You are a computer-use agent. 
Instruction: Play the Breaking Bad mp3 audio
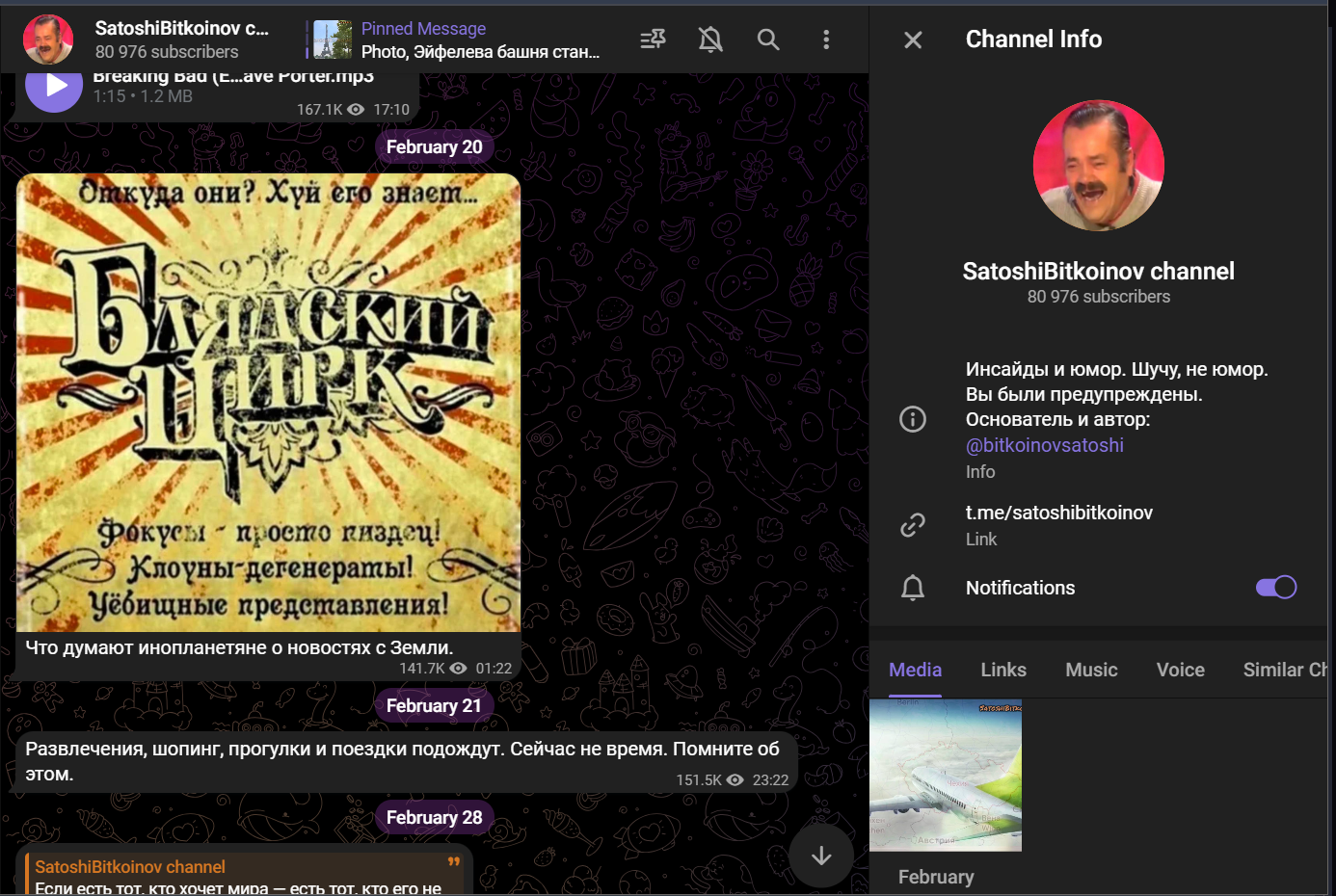click(54, 85)
